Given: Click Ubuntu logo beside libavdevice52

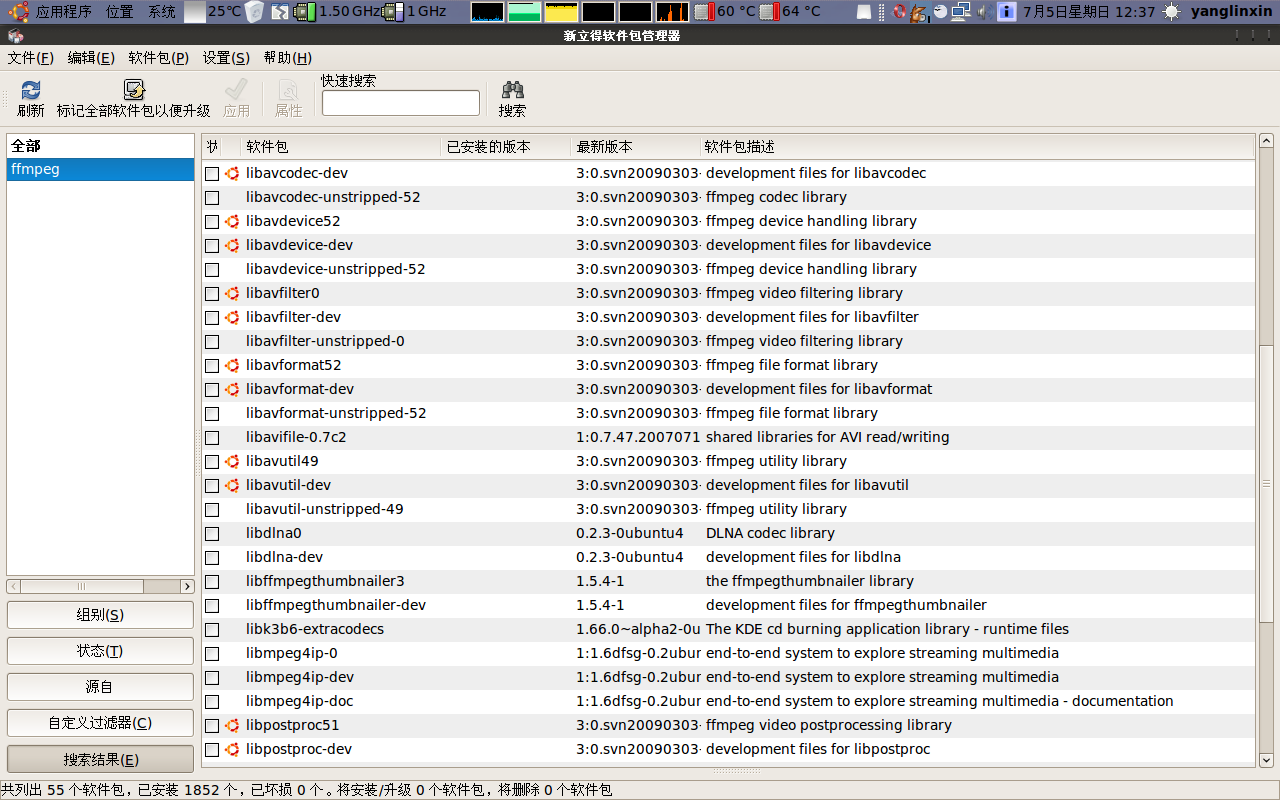Looking at the screenshot, I should 232,221.
